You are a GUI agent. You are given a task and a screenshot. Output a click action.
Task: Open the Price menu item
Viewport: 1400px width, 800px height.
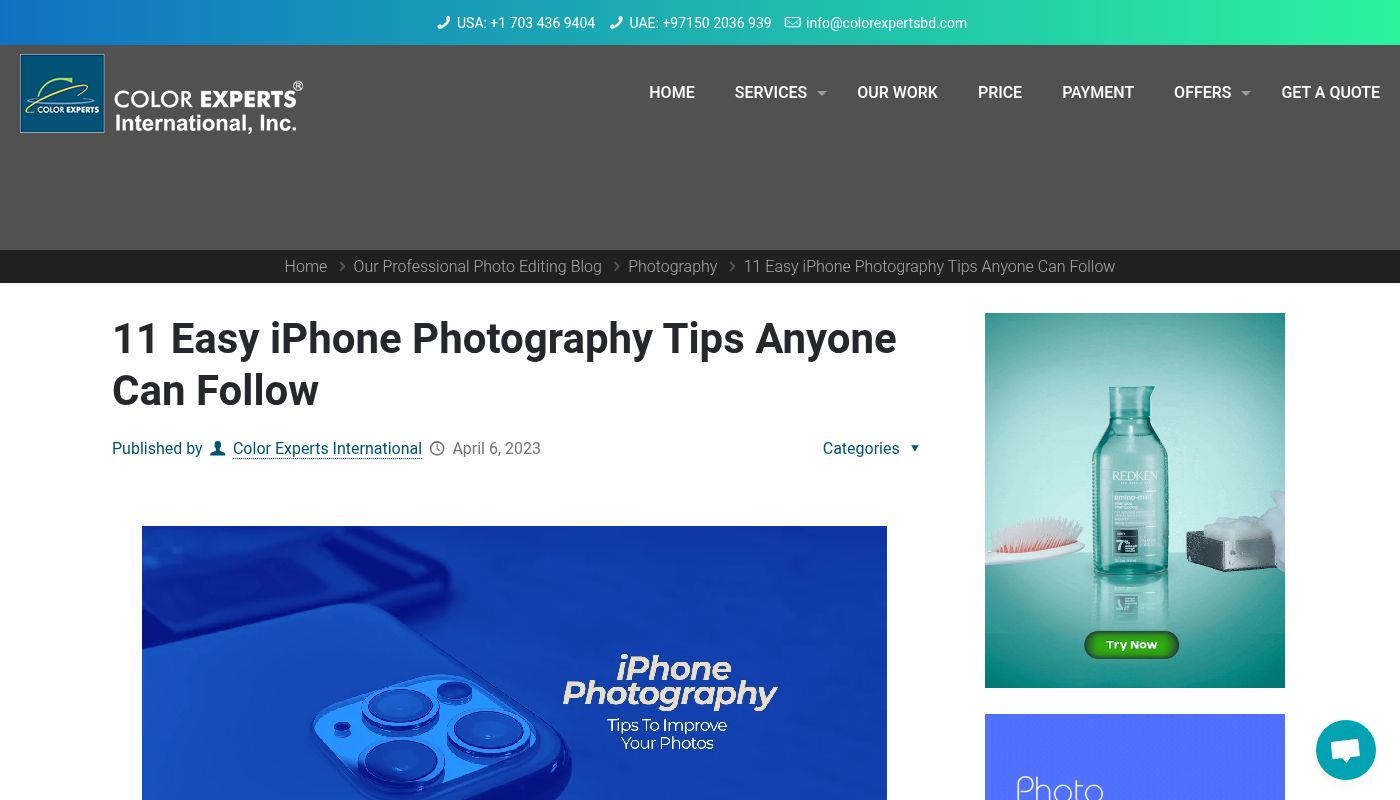pyautogui.click(x=1000, y=92)
